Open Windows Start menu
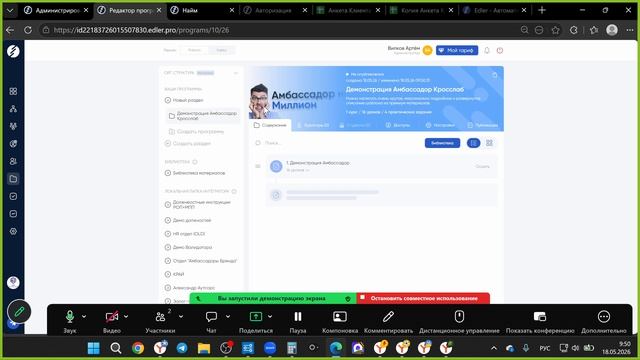640x360 pixels. coord(93,348)
